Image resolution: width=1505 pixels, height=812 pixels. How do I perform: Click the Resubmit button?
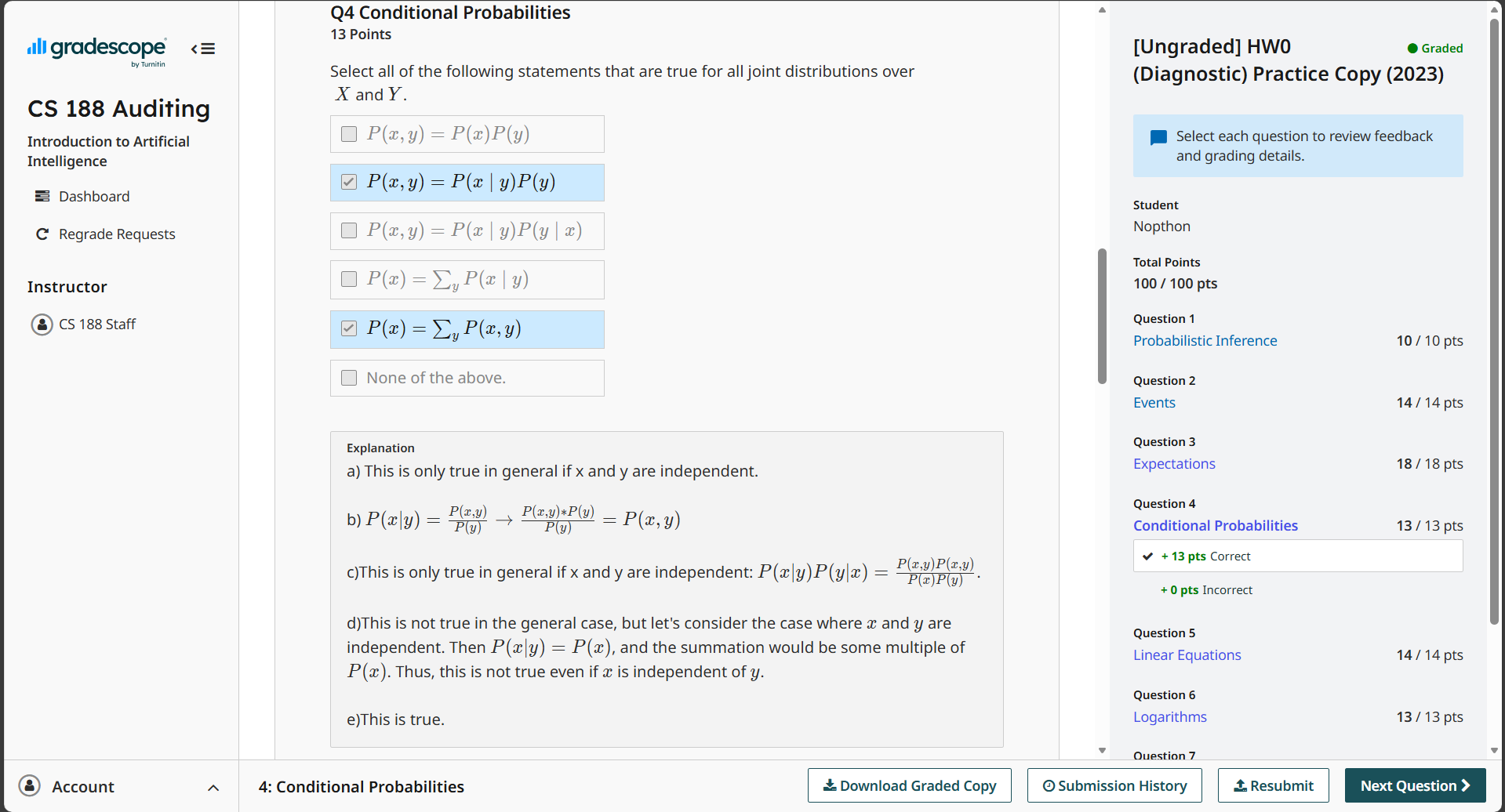[x=1273, y=785]
